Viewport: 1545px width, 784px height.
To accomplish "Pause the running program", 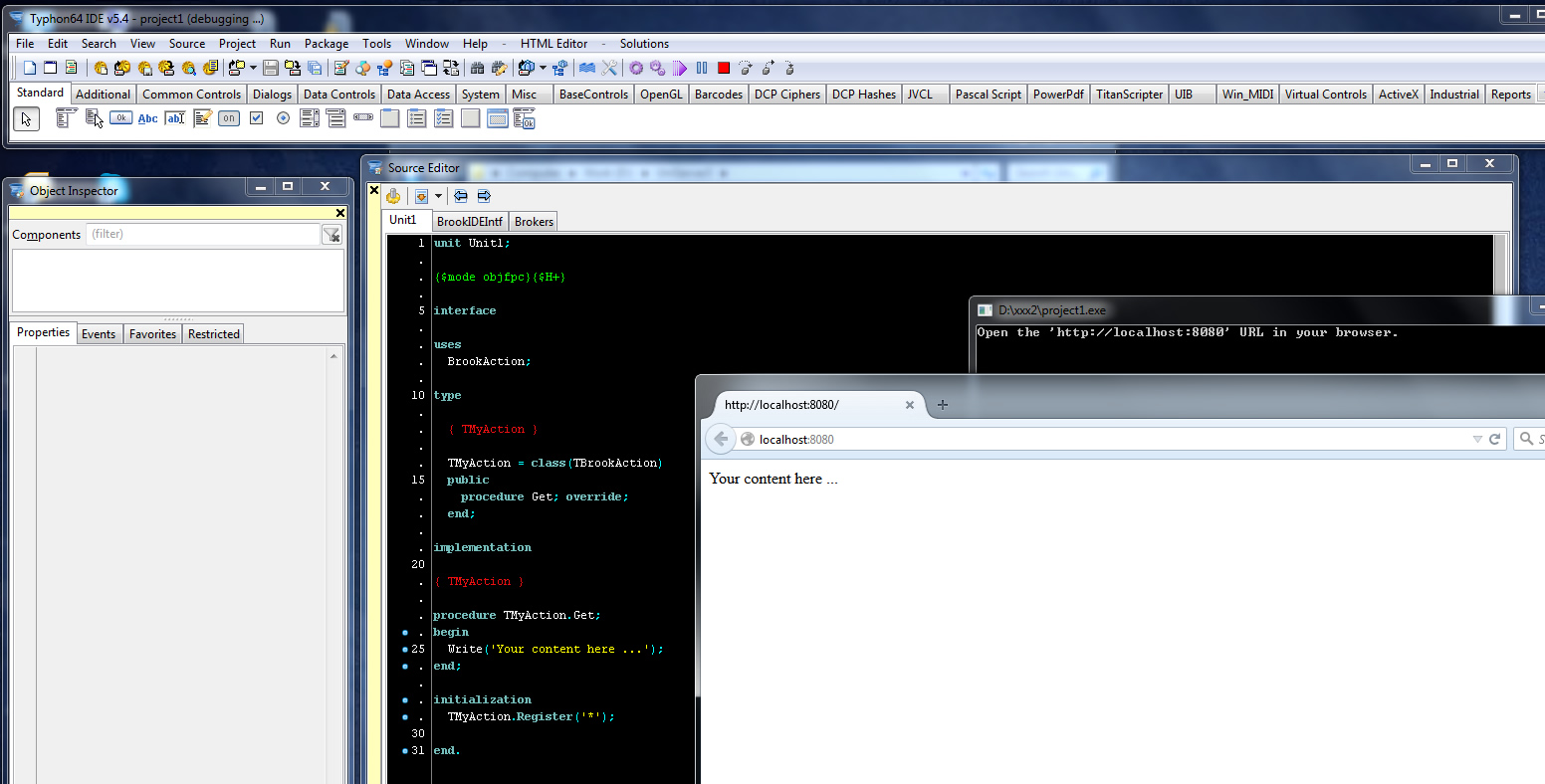I will (x=702, y=69).
